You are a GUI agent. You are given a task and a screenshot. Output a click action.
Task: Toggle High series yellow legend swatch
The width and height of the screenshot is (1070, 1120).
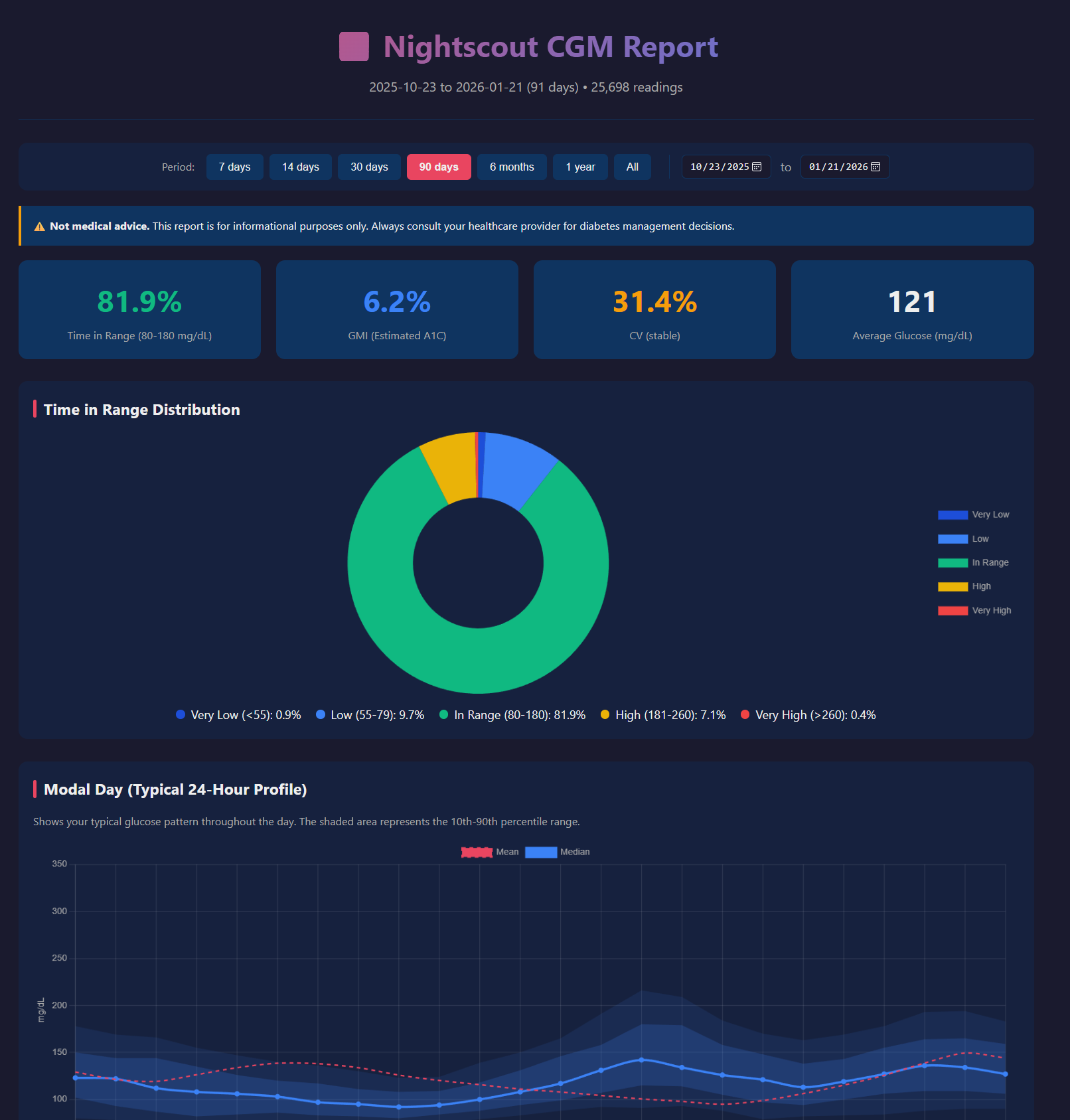(953, 587)
